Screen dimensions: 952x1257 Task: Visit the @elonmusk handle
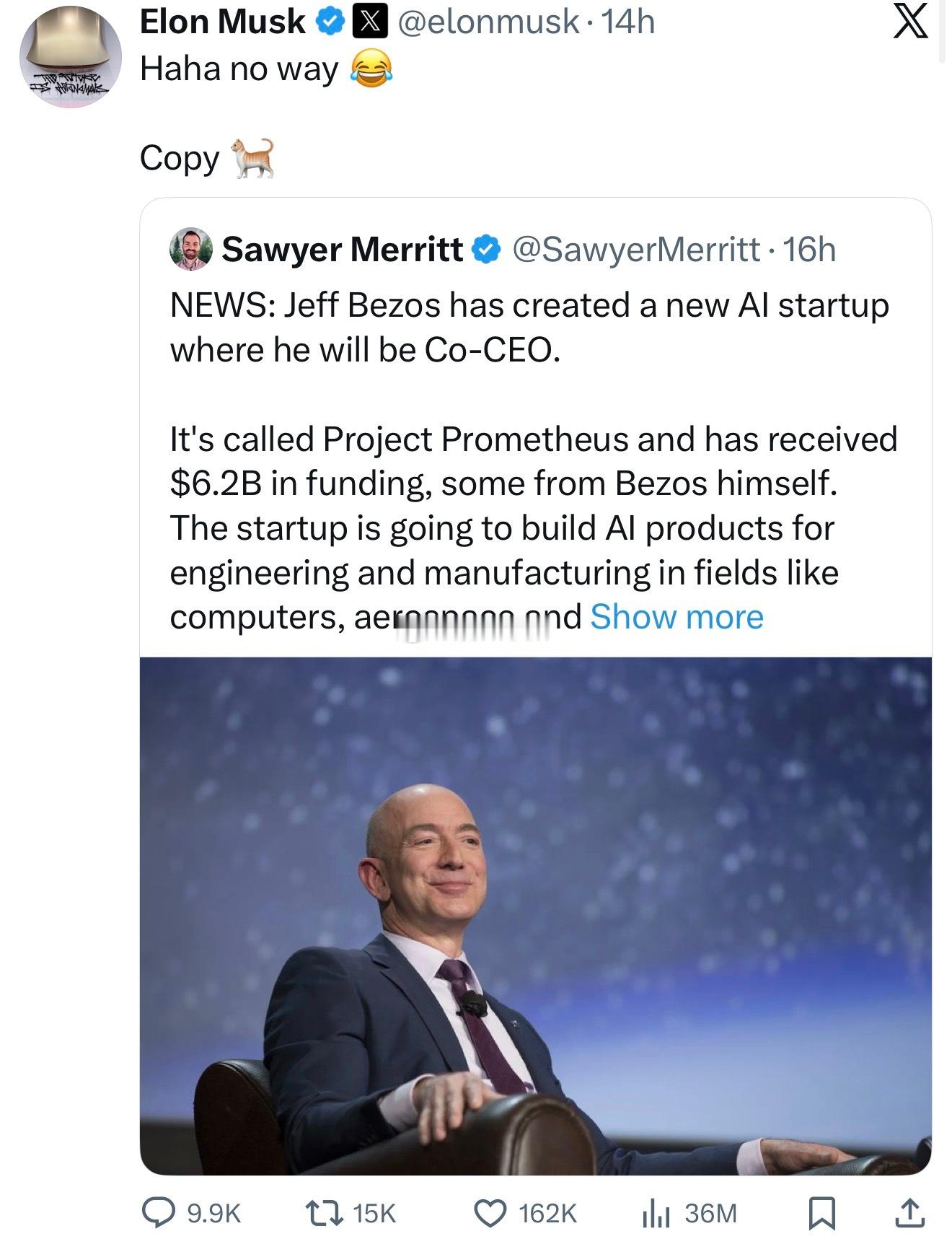coord(488,22)
